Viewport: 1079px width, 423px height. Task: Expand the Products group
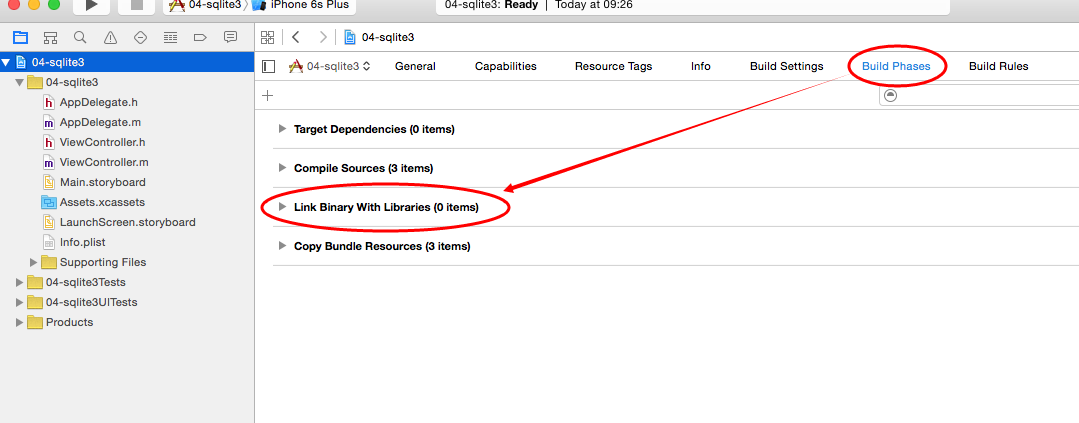click(x=19, y=322)
